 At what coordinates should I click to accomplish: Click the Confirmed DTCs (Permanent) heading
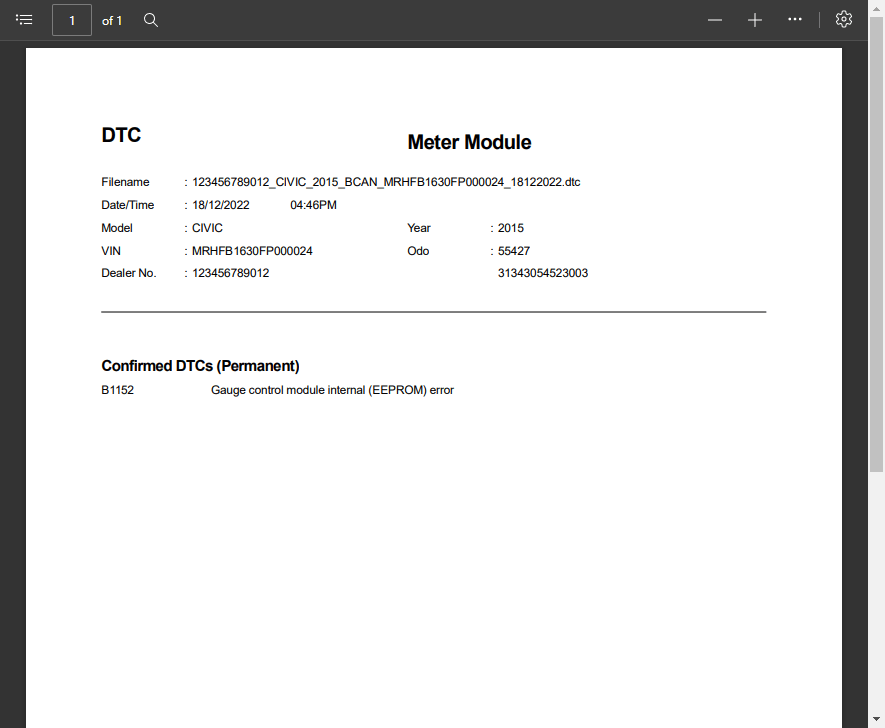[200, 366]
